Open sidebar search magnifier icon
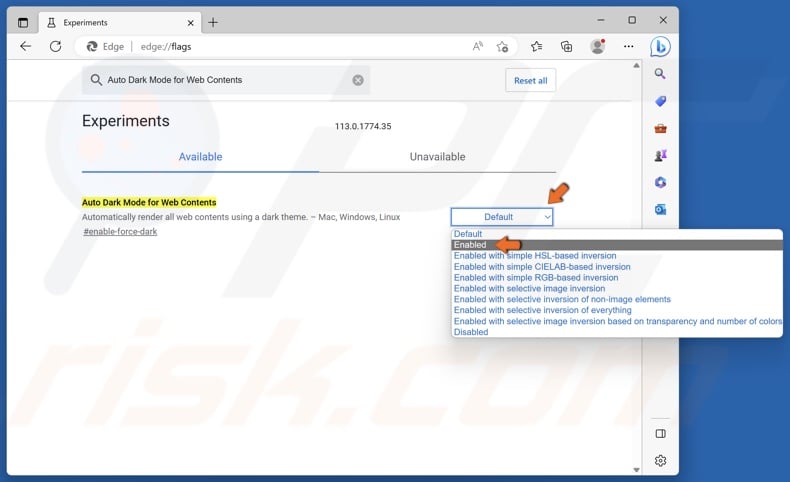Screen dimensions: 790x482 660,74
